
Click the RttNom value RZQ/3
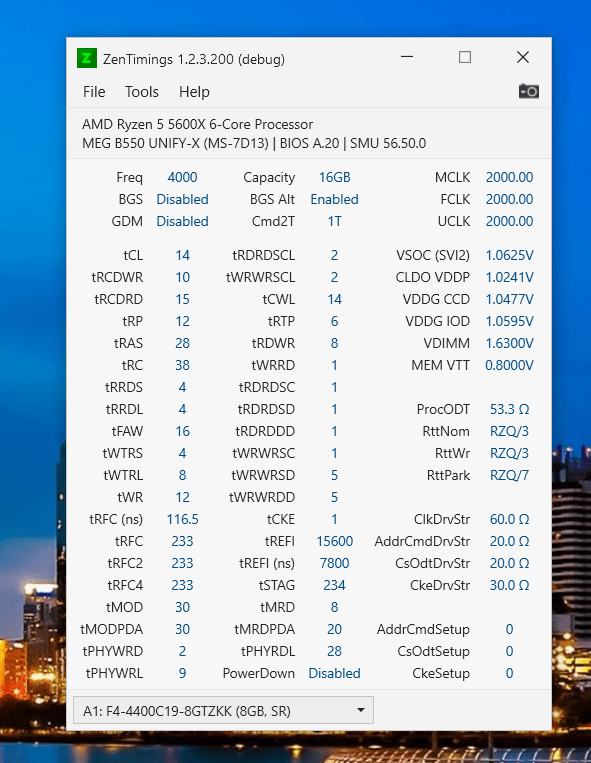(x=509, y=431)
